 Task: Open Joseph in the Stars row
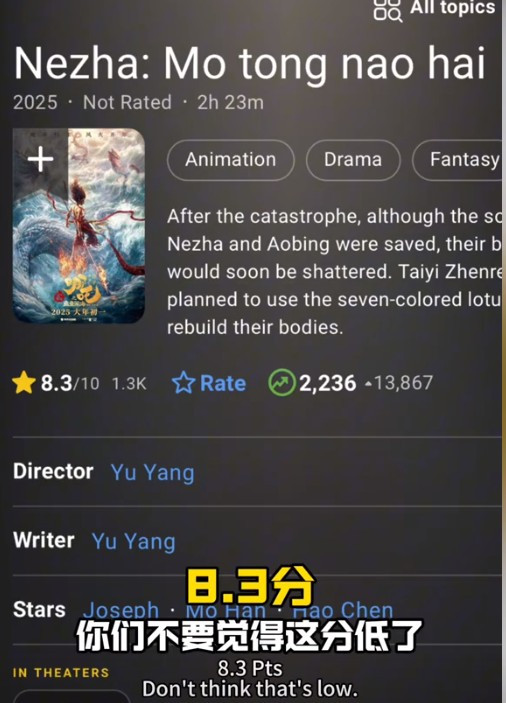tap(121, 610)
